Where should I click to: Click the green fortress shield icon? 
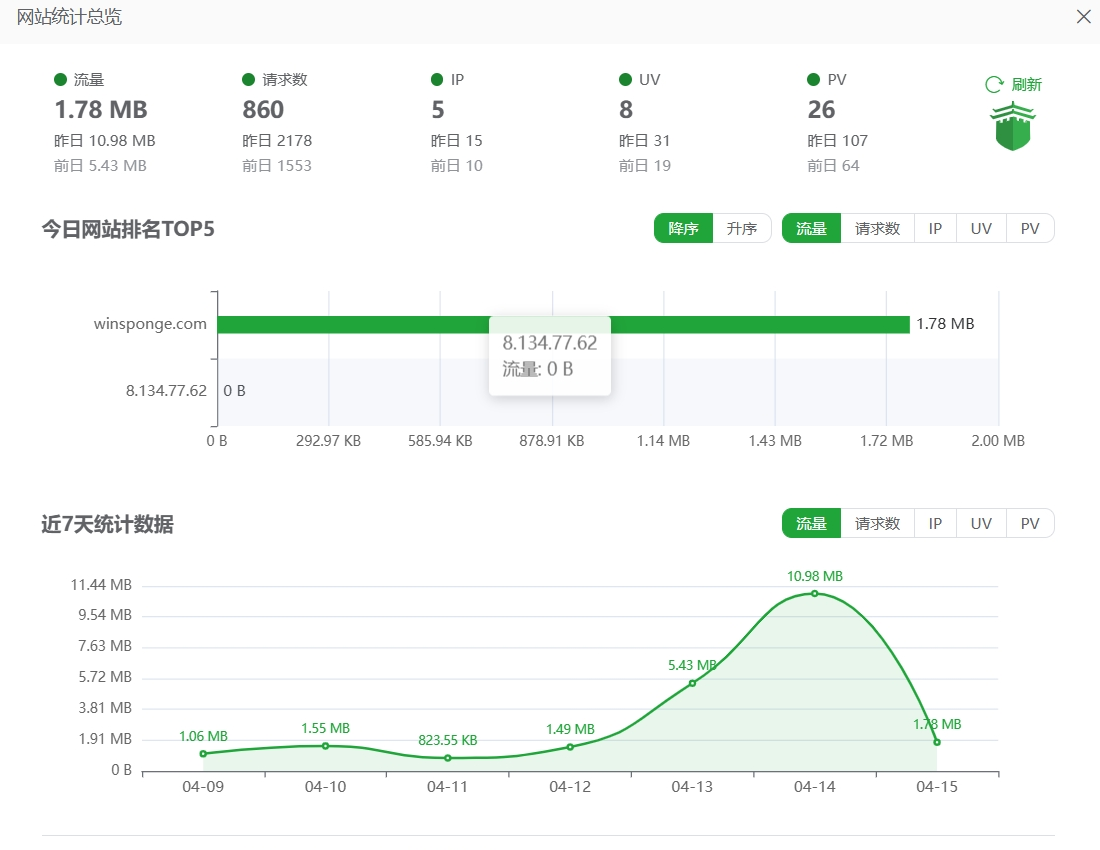point(1013,126)
